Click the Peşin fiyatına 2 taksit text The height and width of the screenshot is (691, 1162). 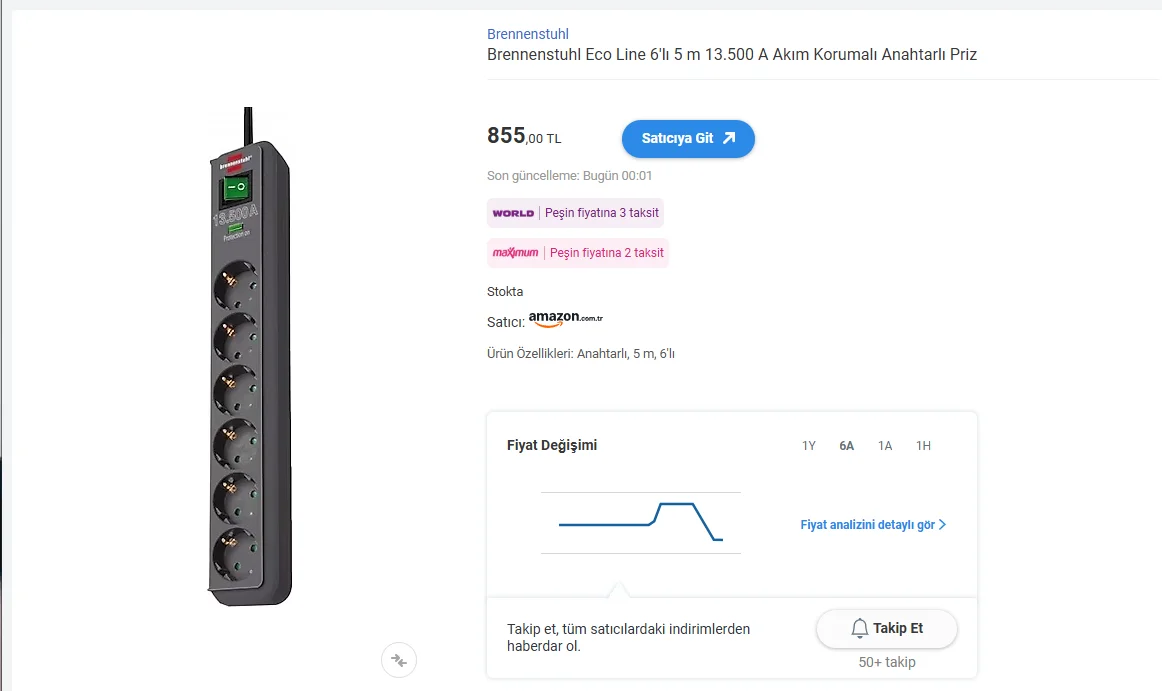tap(606, 253)
